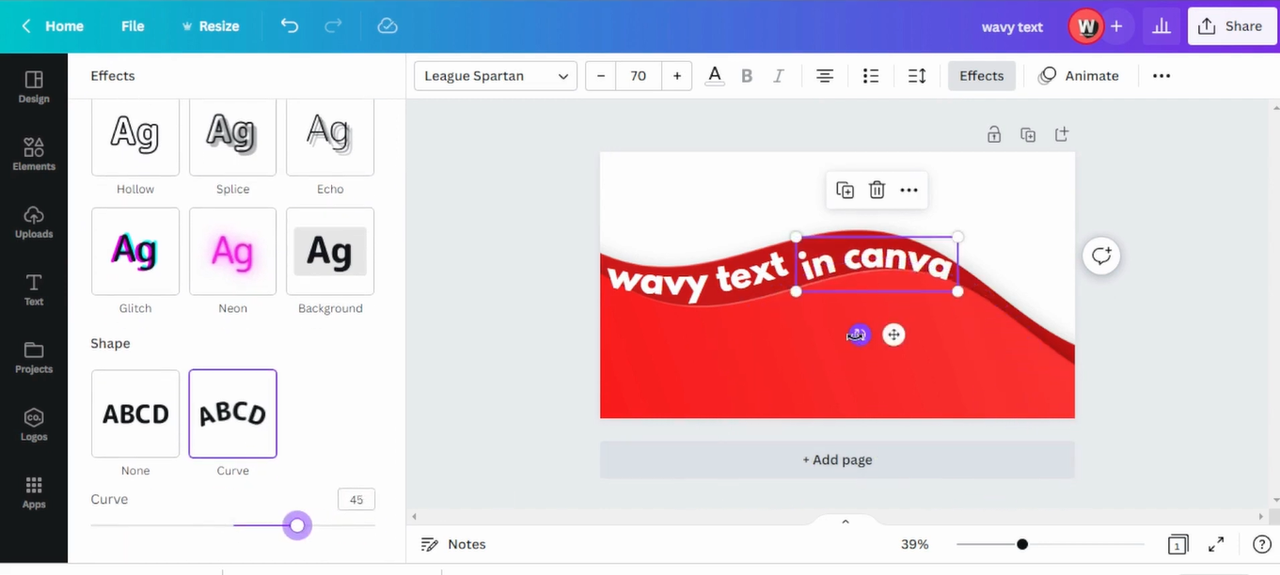Redo the last undone action
Image resolution: width=1280 pixels, height=575 pixels.
point(334,26)
